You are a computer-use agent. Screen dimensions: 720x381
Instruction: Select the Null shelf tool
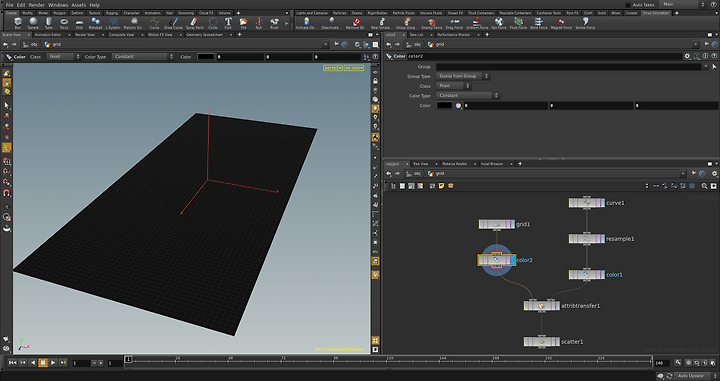pos(259,23)
